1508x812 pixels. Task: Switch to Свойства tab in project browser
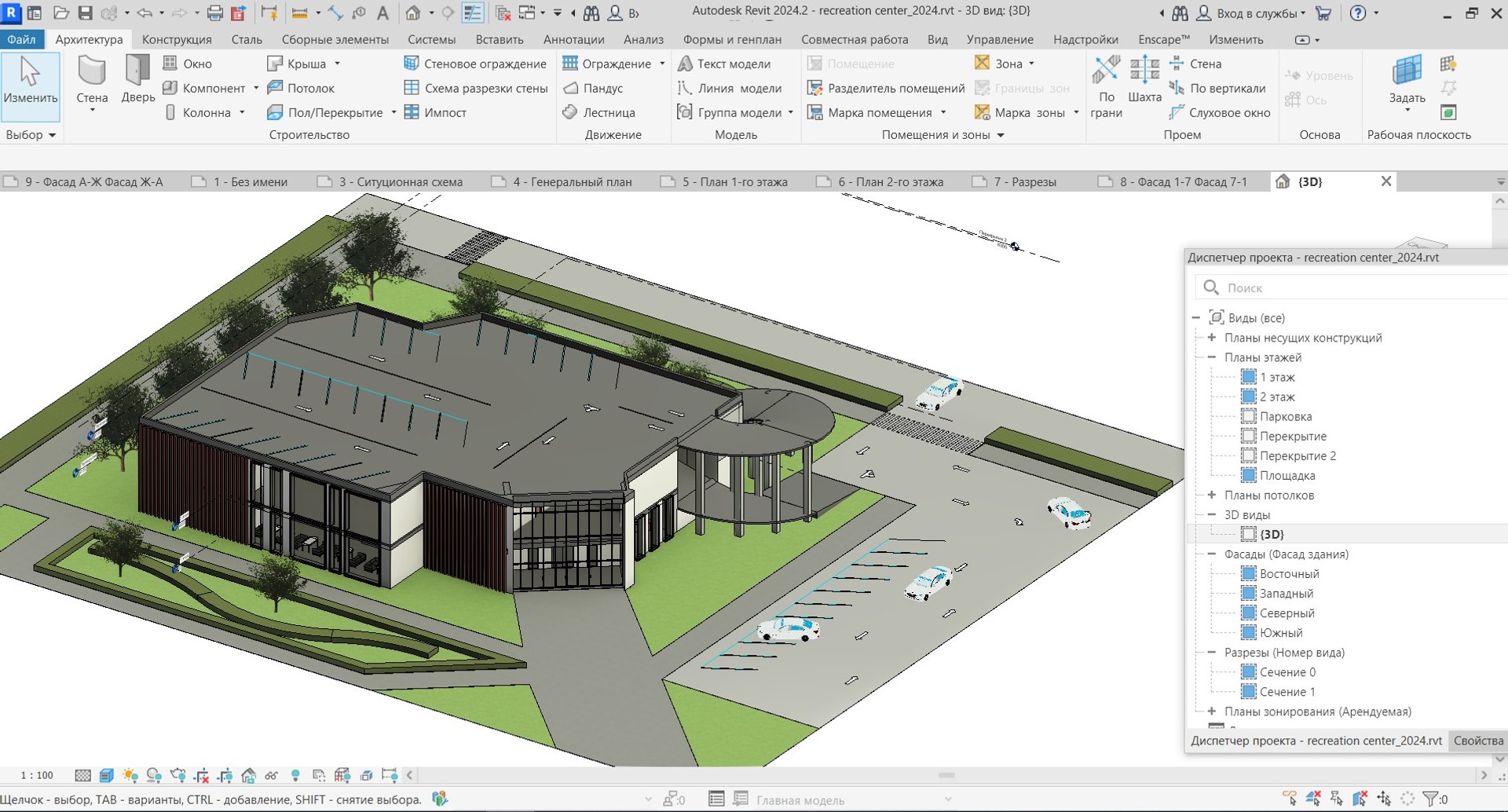coord(1478,741)
